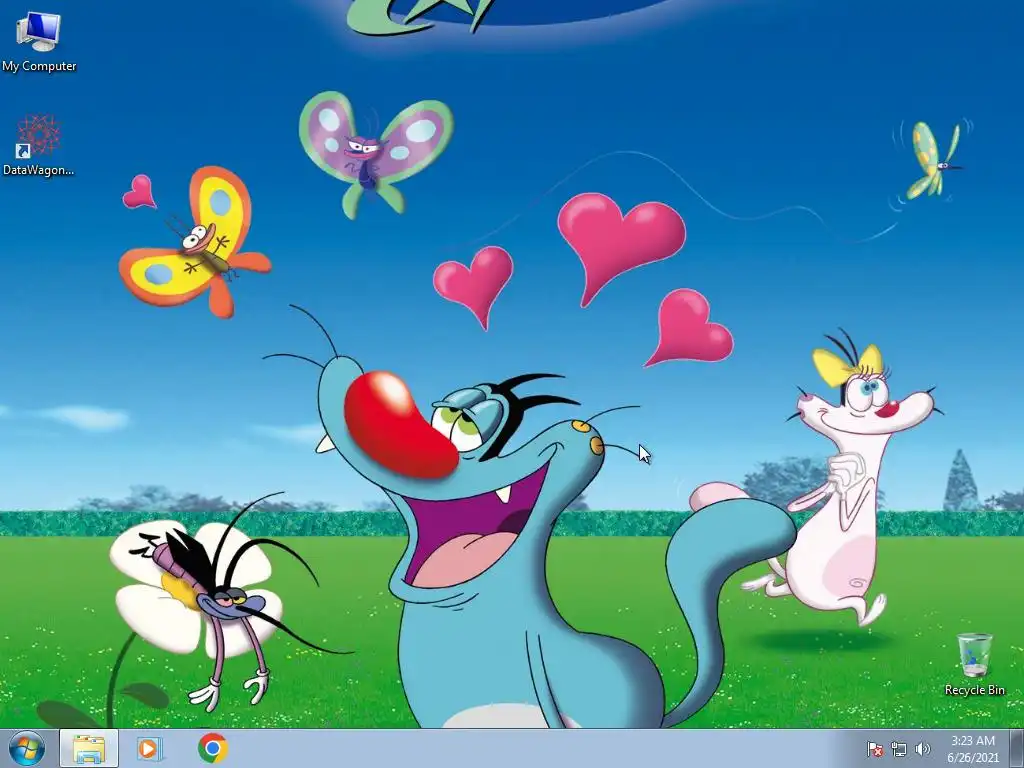This screenshot has width=1024, height=768.
Task: Open the Windows Start menu orb
Action: [26, 748]
